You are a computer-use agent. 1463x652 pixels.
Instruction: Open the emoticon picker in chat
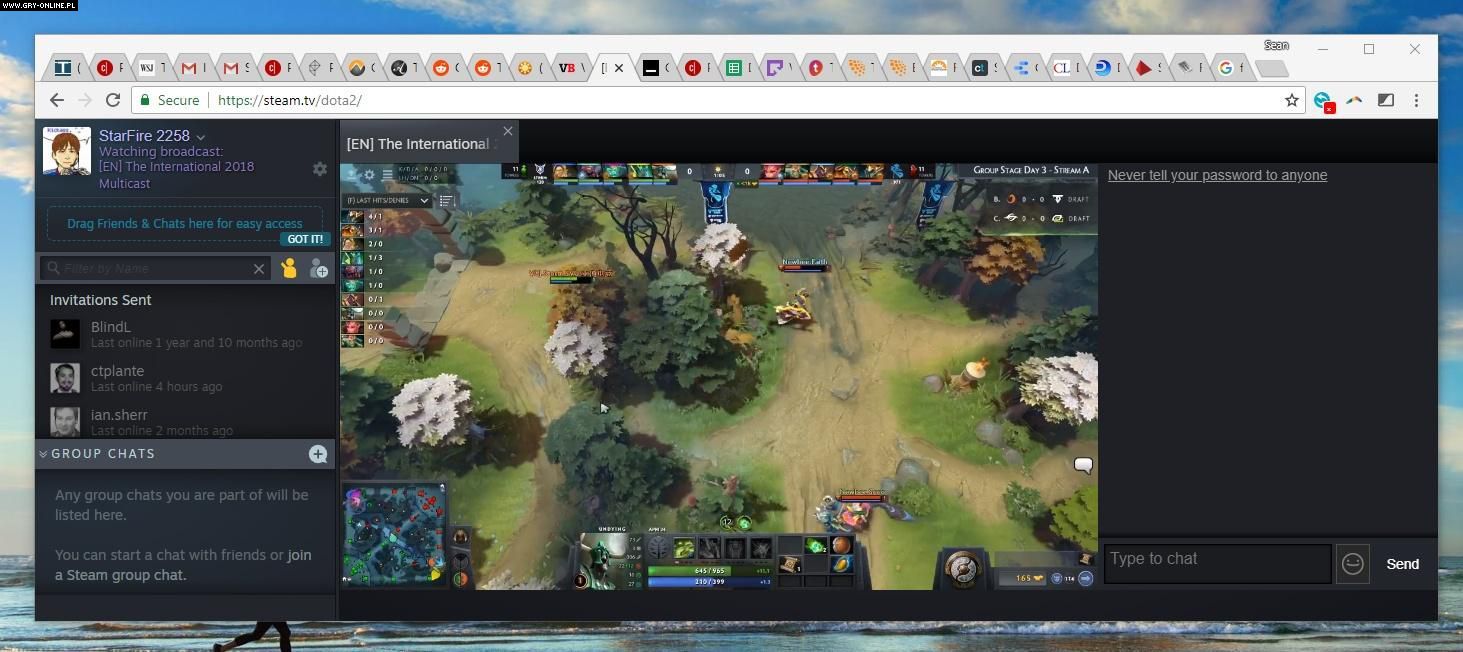tap(1352, 564)
